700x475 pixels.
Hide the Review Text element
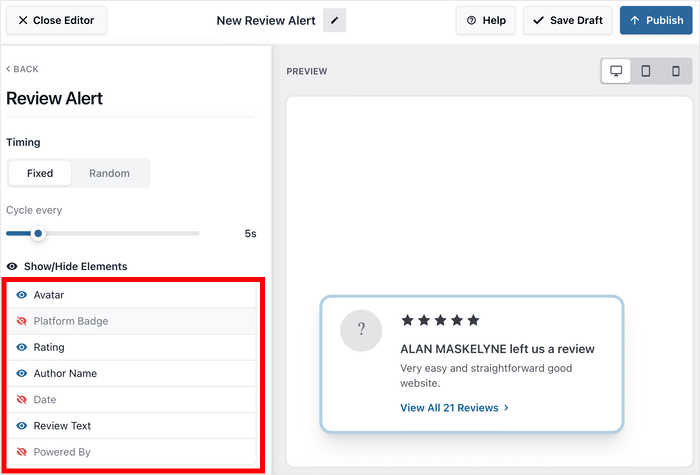click(x=22, y=426)
